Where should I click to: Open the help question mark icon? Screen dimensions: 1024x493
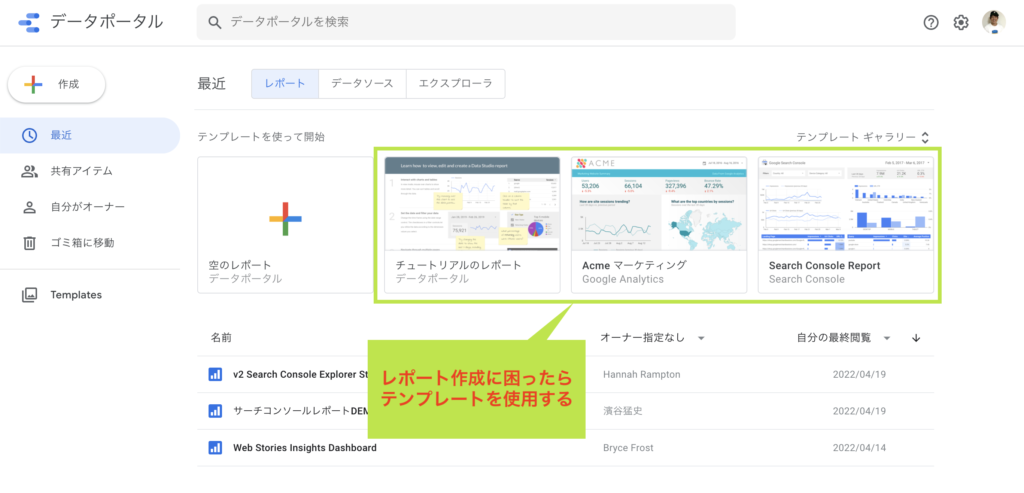click(931, 22)
